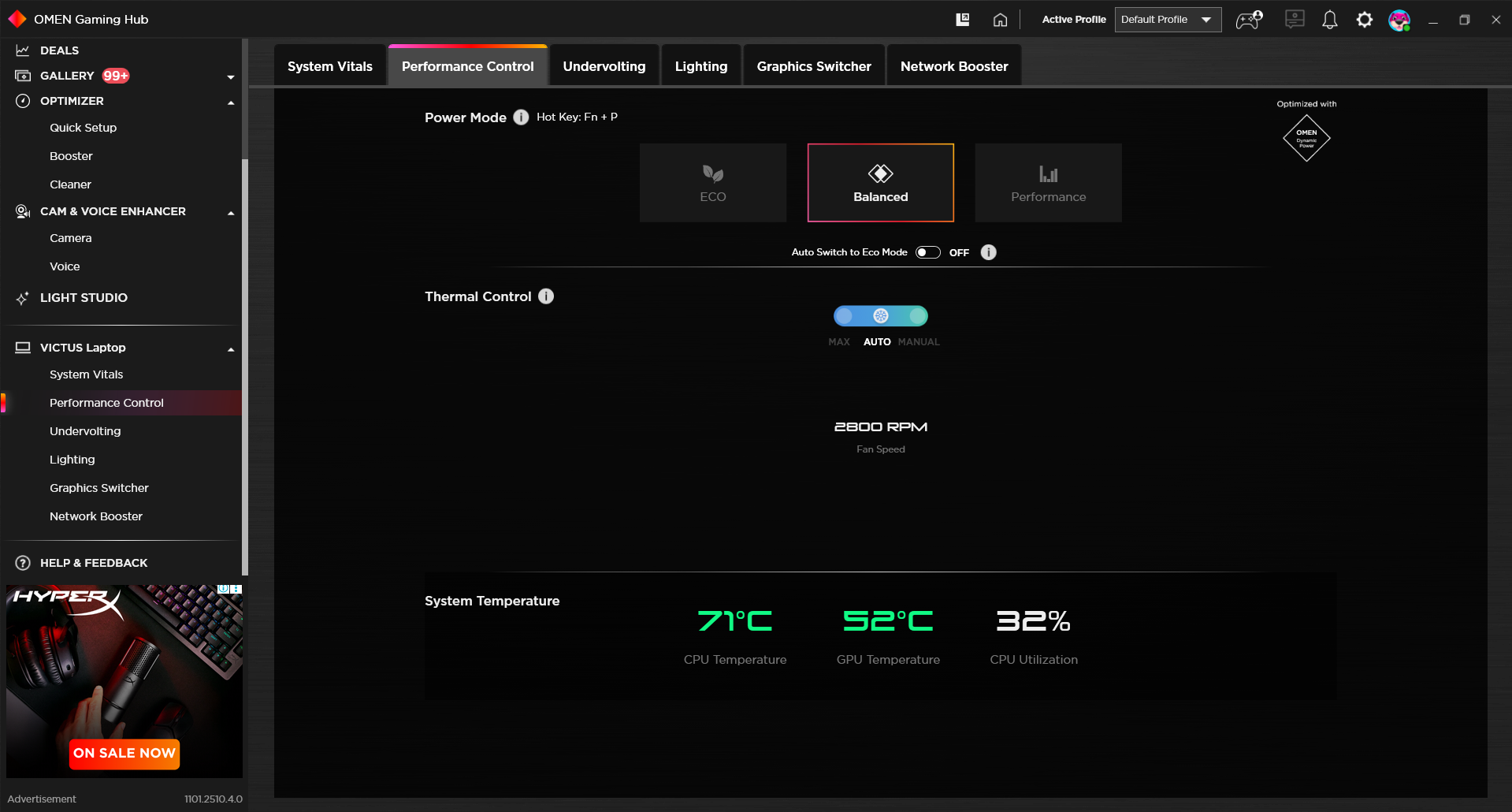
Task: Collapse the OPTIMIZER section arrow
Action: [231, 102]
